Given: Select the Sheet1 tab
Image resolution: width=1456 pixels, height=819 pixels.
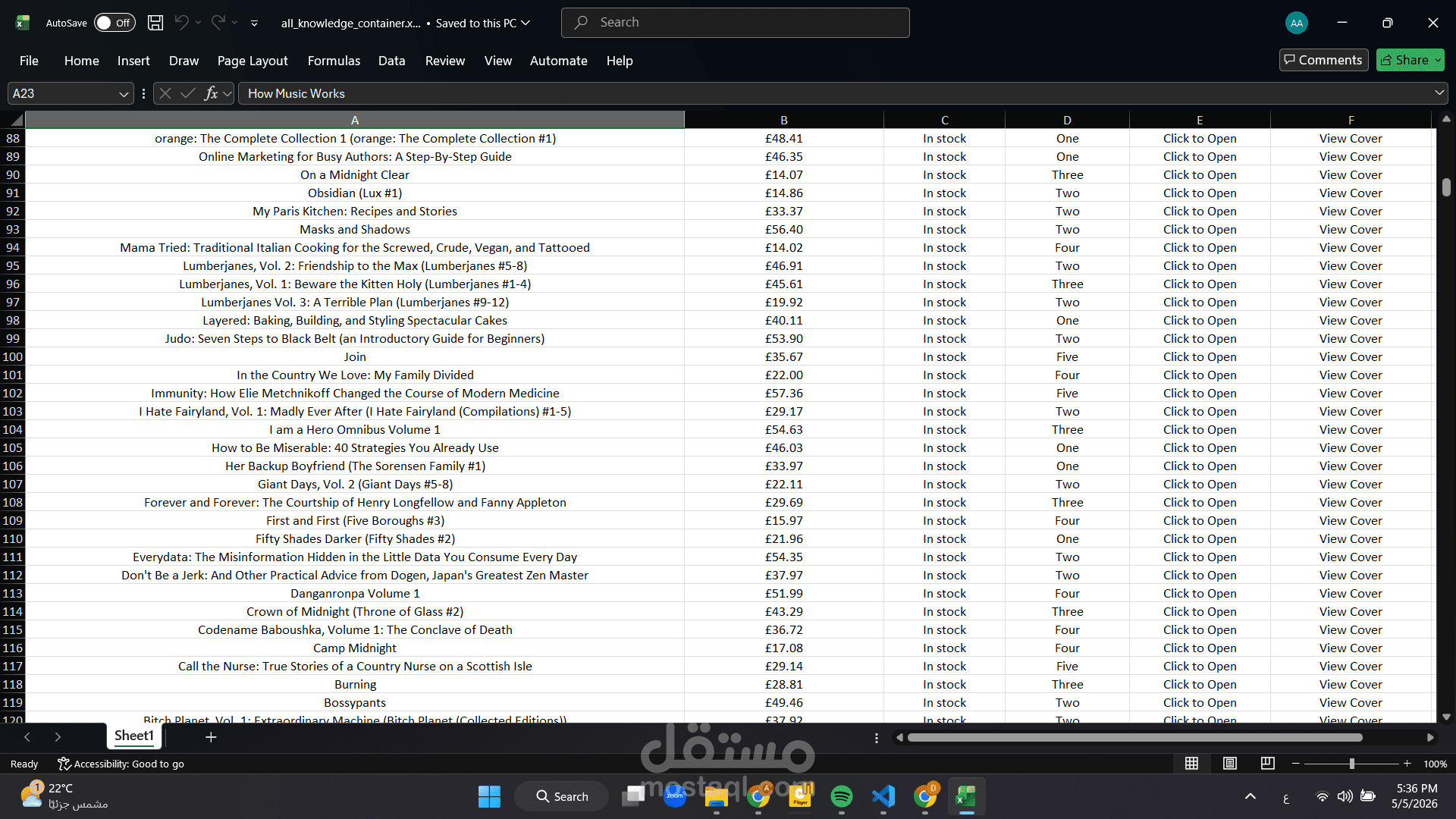Looking at the screenshot, I should pos(134,736).
